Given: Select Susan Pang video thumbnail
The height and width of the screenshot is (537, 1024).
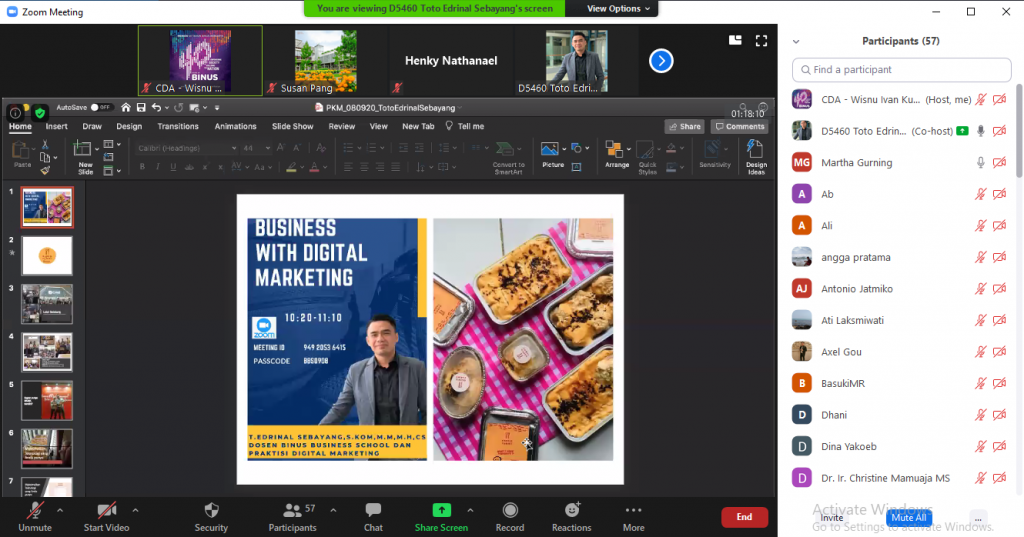Looking at the screenshot, I should coord(326,61).
